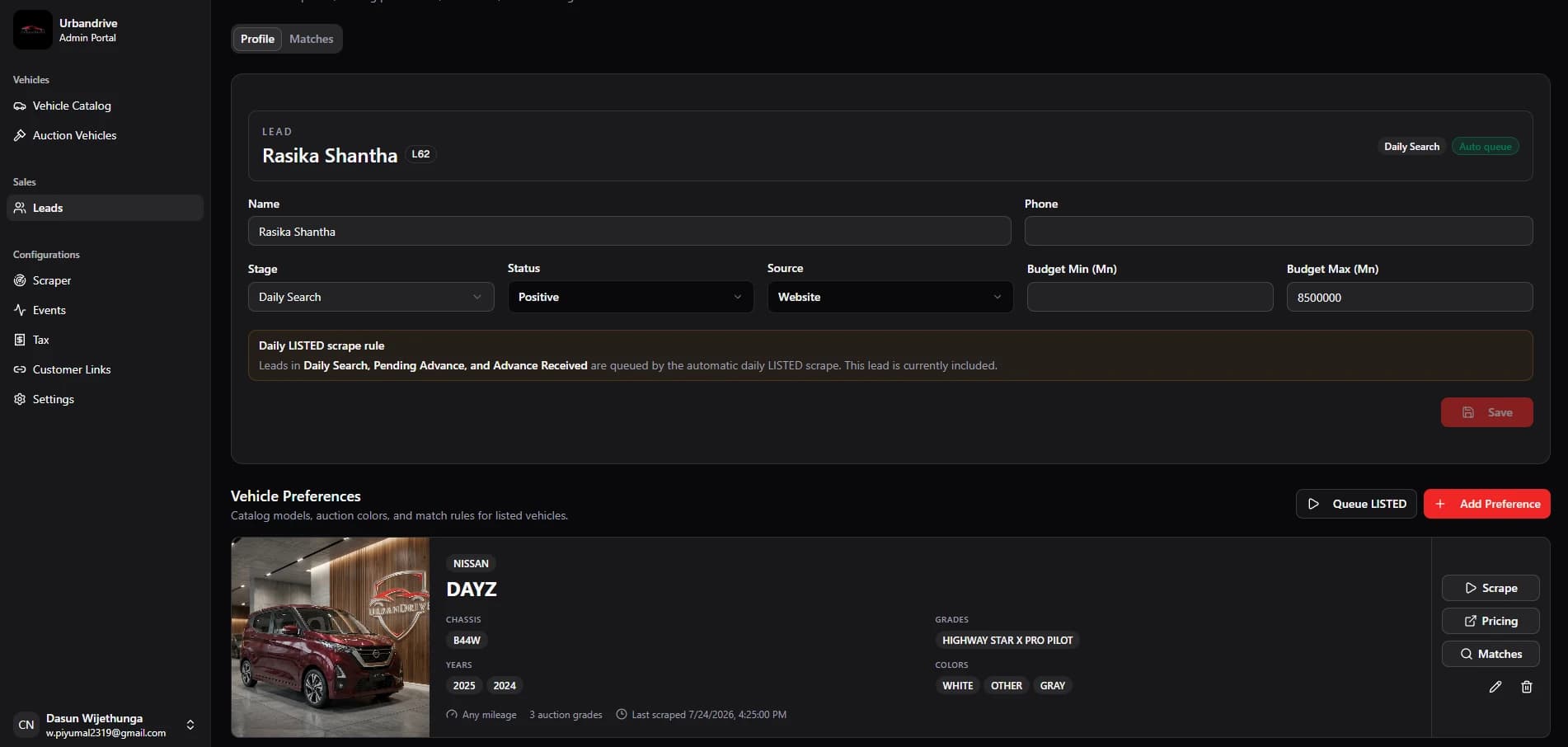Open the Scraper configuration page
The image size is (1568, 747).
pos(105,280)
